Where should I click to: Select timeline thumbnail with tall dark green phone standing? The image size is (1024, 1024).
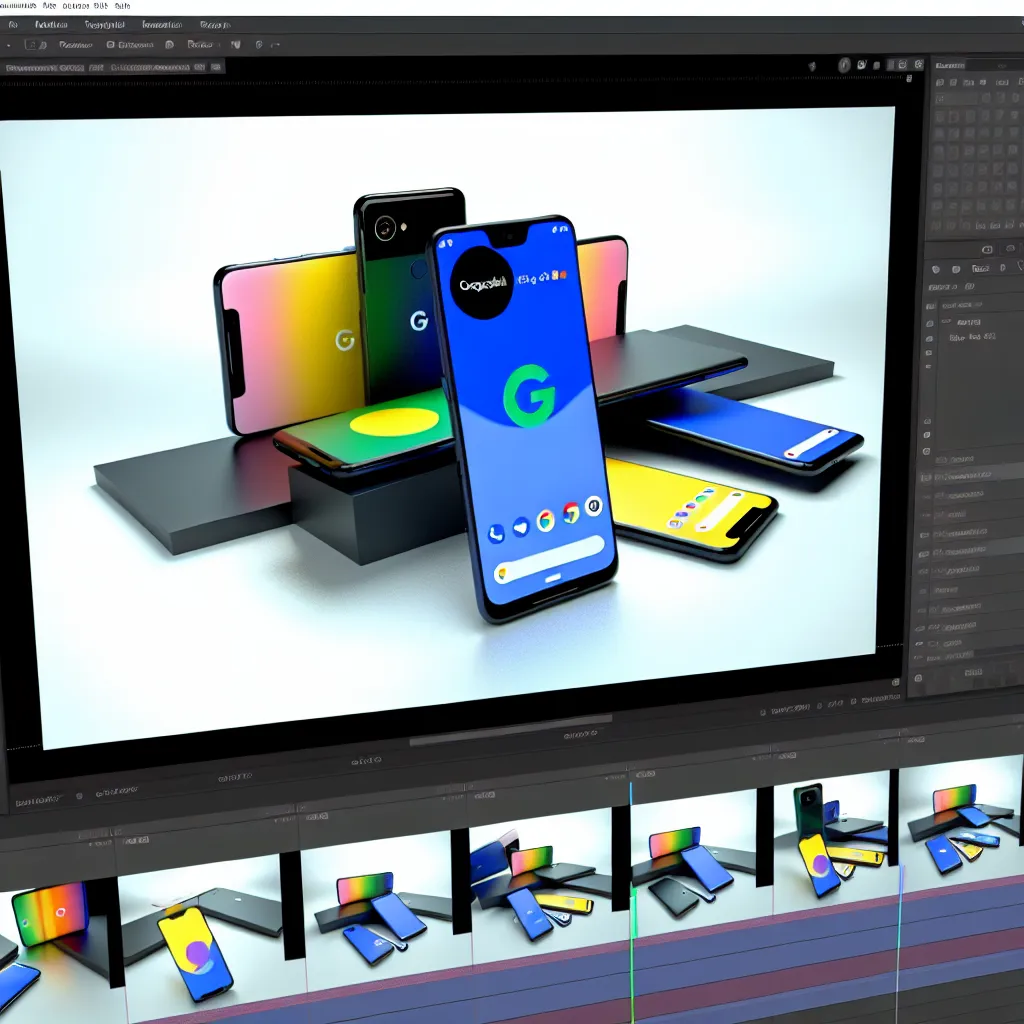[830, 842]
